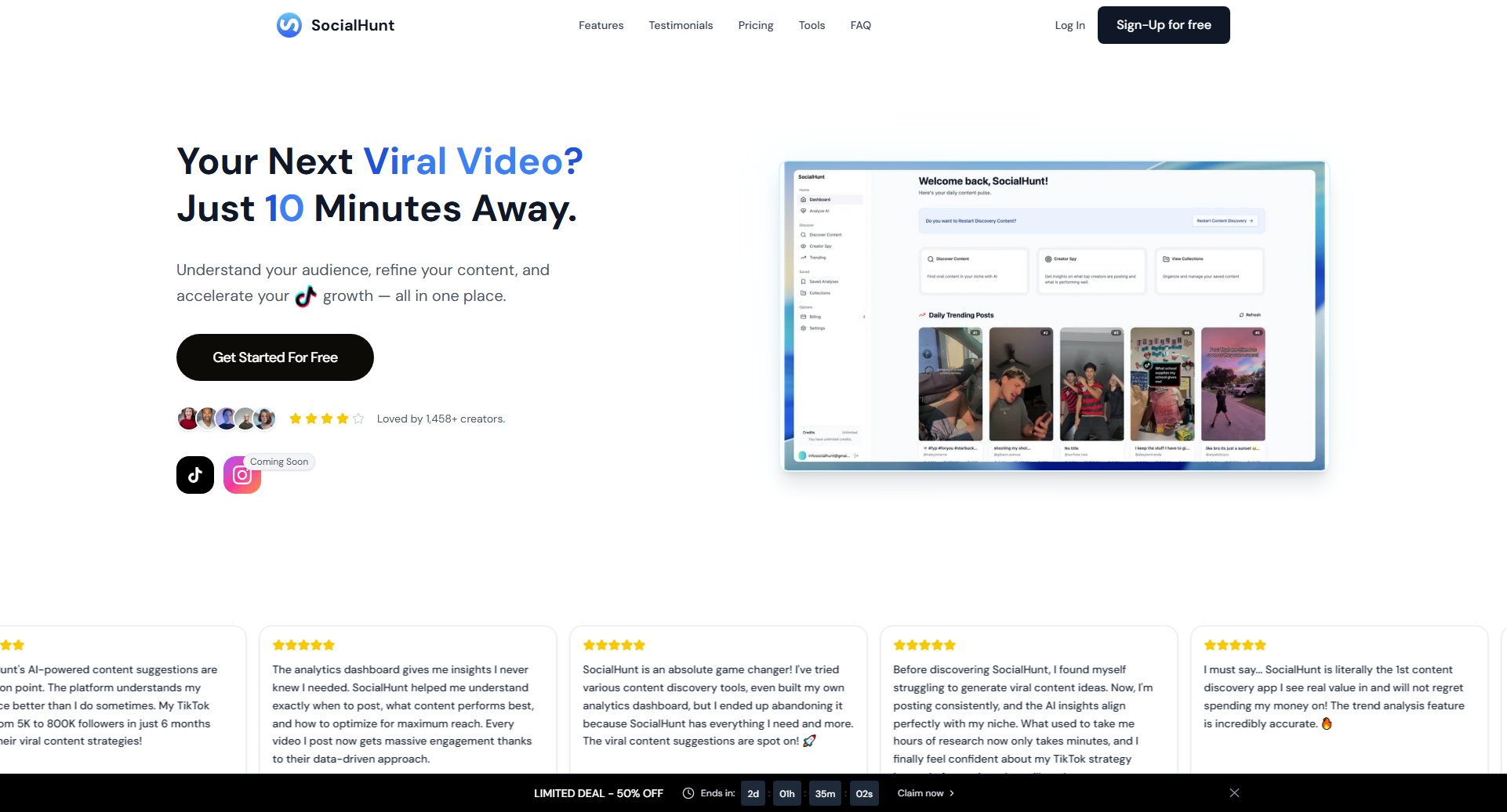Select the fourth star rating
1507x812 pixels.
343,418
